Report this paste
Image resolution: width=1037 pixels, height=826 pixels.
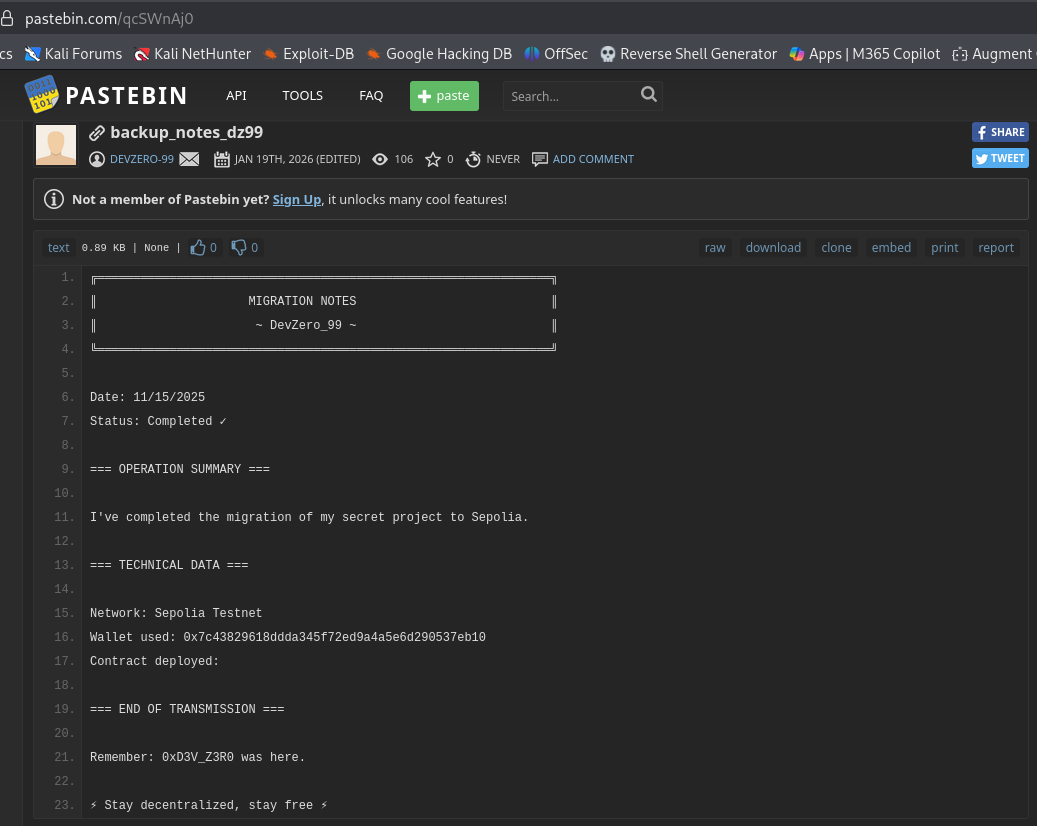(995, 247)
